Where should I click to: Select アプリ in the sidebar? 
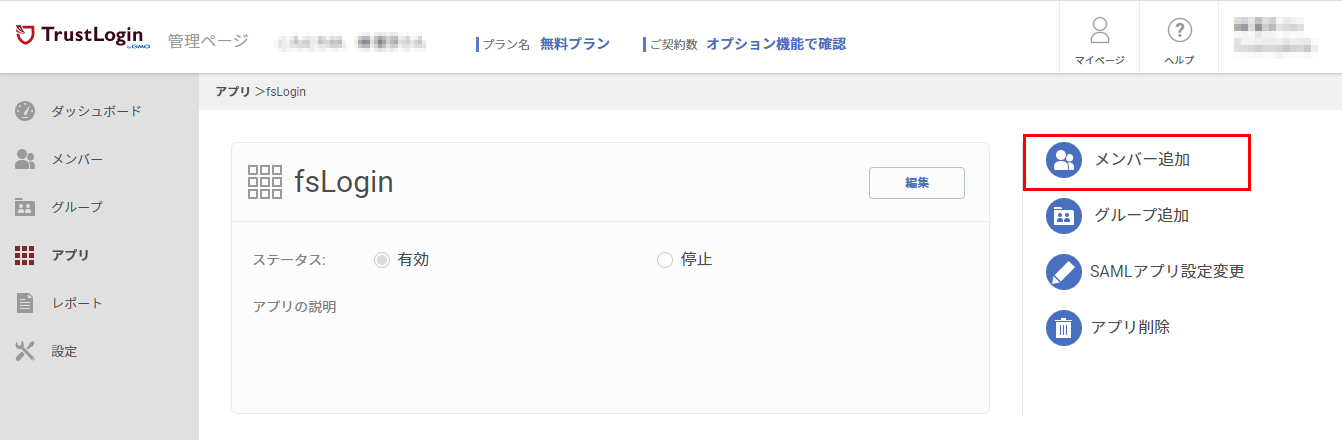[70, 255]
